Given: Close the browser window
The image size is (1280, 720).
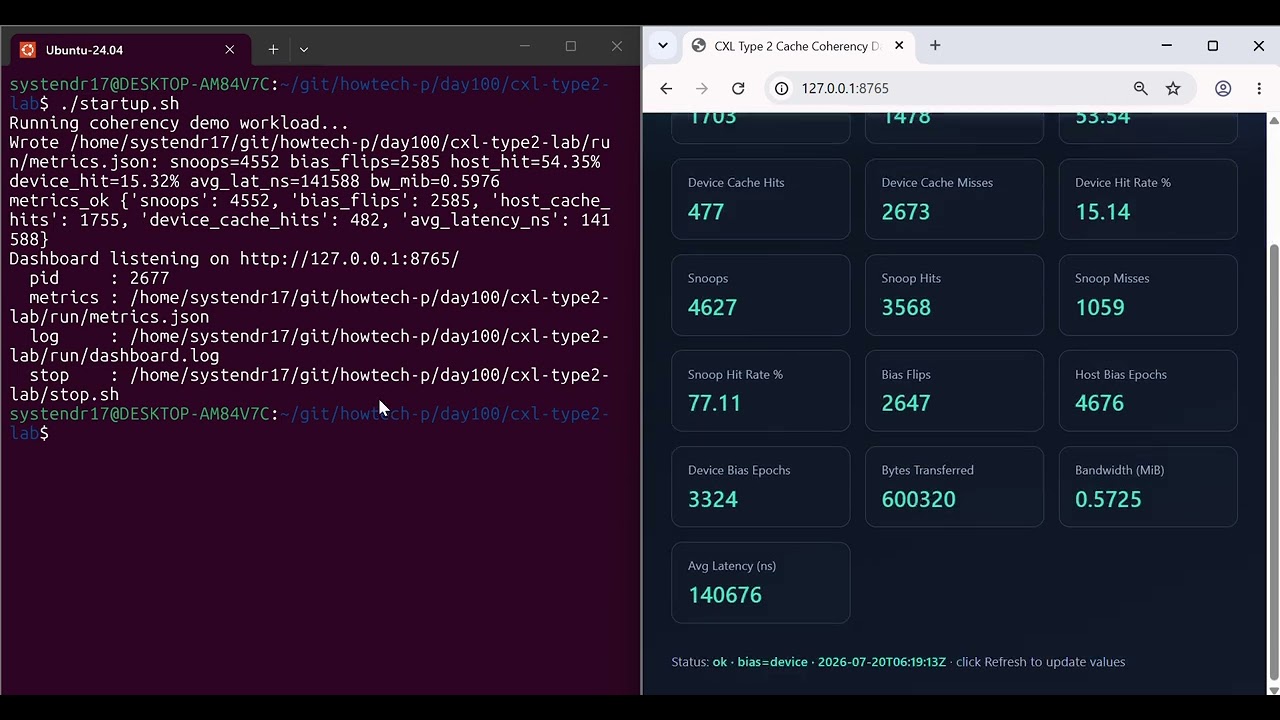Looking at the screenshot, I should (1258, 46).
